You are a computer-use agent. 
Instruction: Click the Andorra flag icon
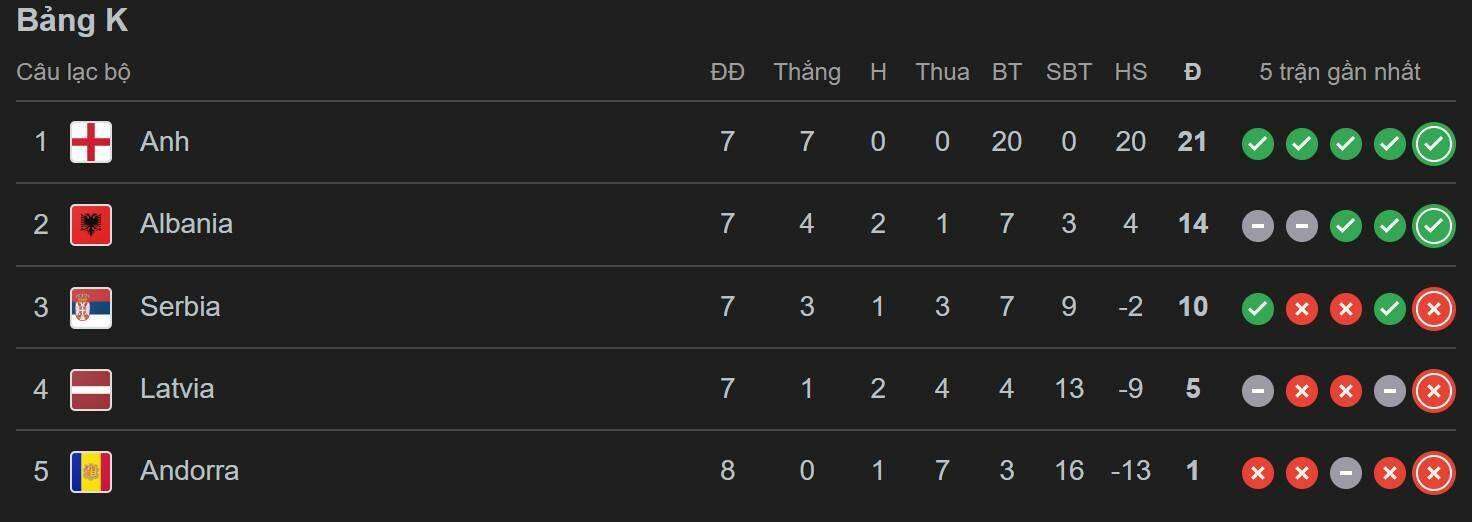point(91,471)
